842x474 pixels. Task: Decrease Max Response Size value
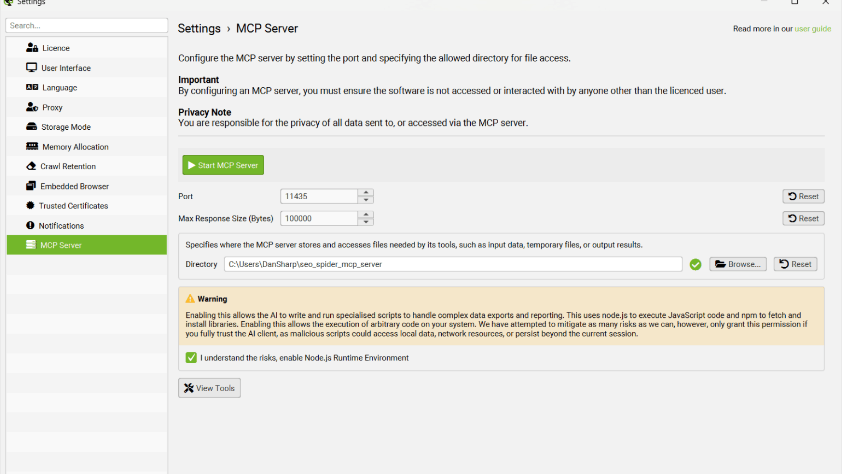coord(366,222)
